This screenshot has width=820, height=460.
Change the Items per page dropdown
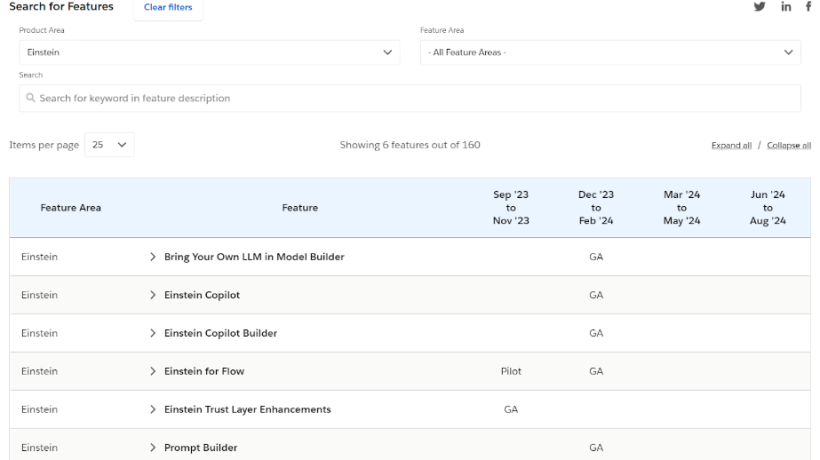click(110, 145)
